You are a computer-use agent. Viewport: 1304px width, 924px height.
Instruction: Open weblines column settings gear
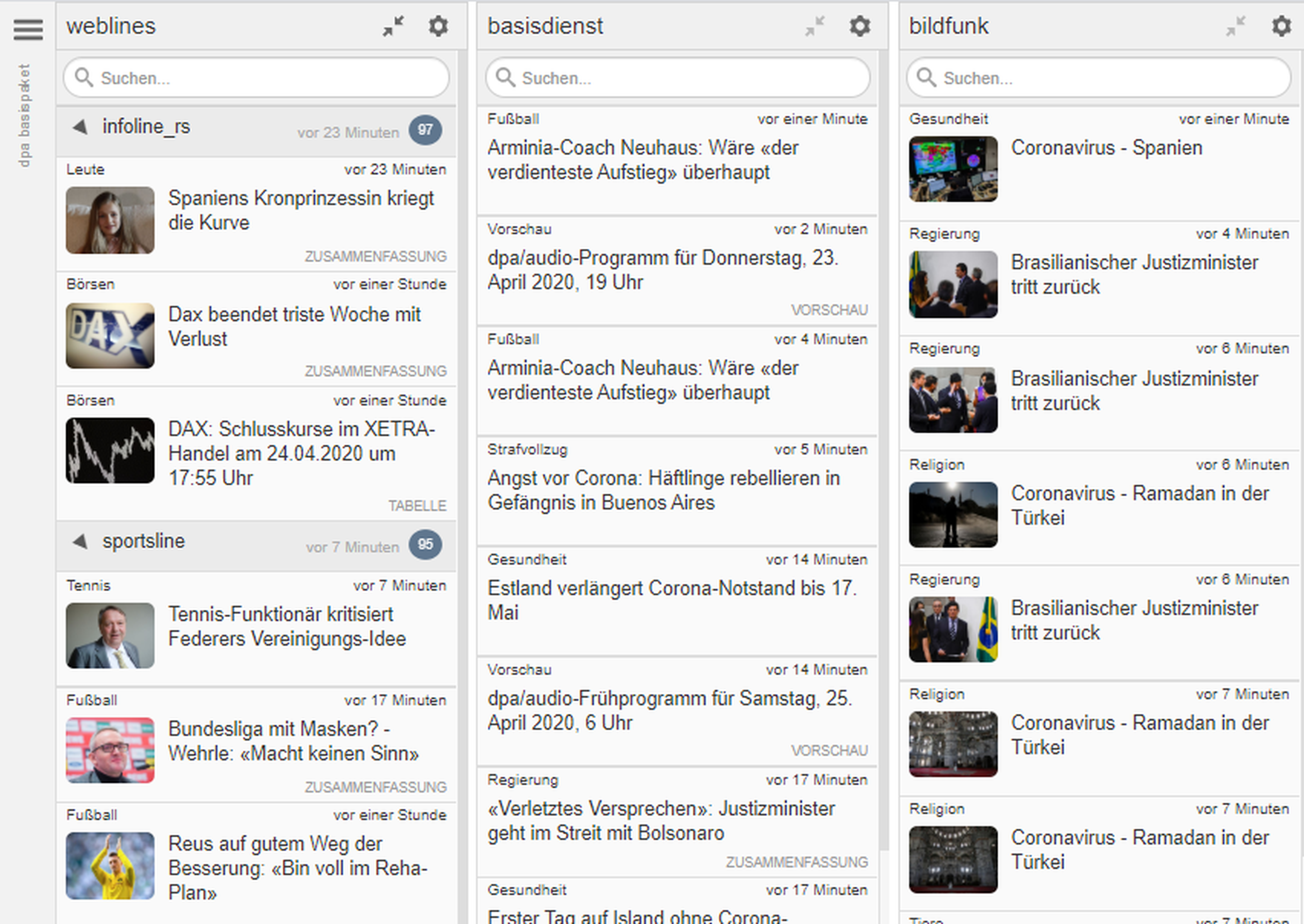(x=438, y=26)
